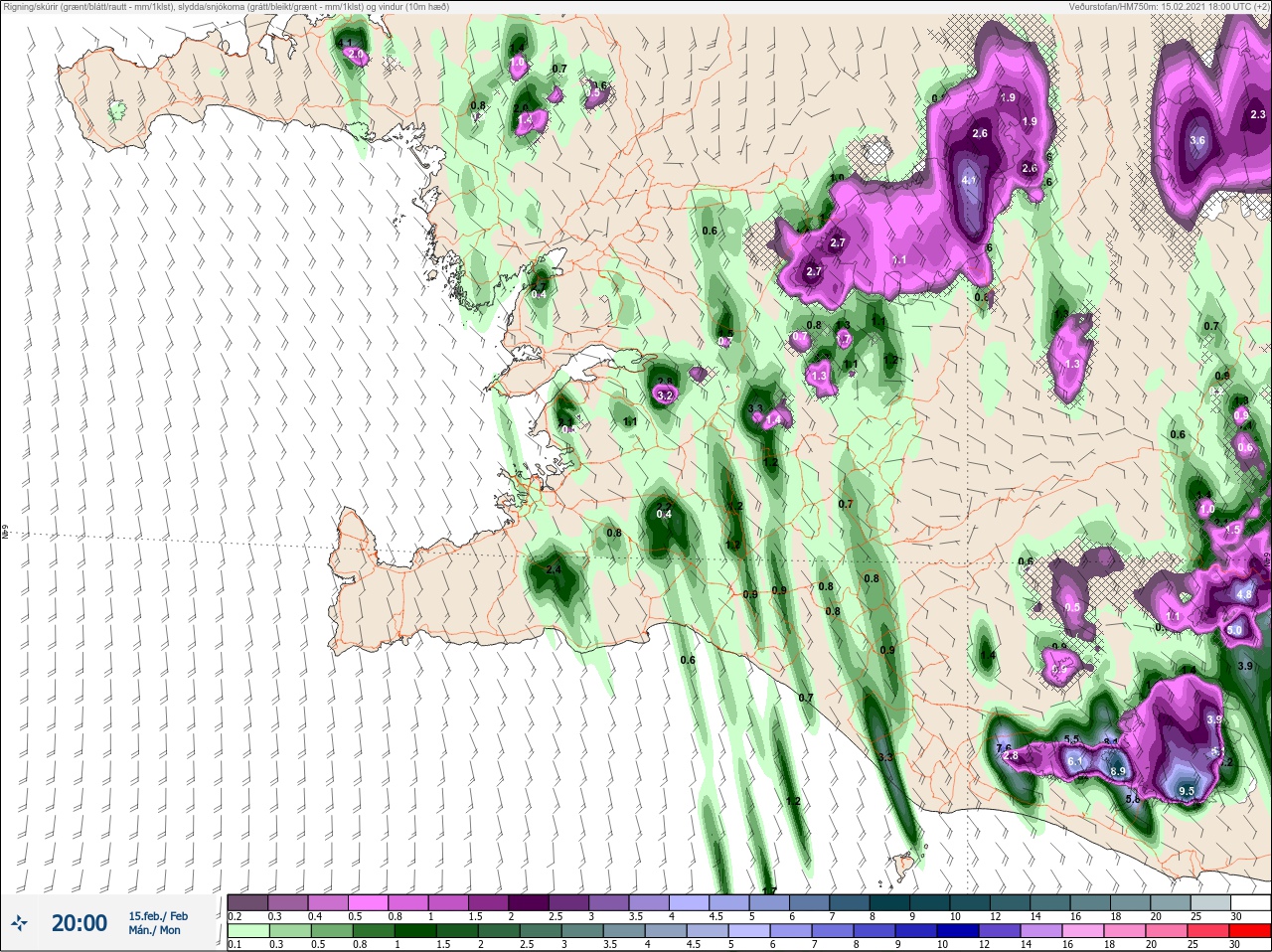This screenshot has height=952, width=1272.
Task: Select the red 30 swatch in rain legend
Action: pos(1248,930)
